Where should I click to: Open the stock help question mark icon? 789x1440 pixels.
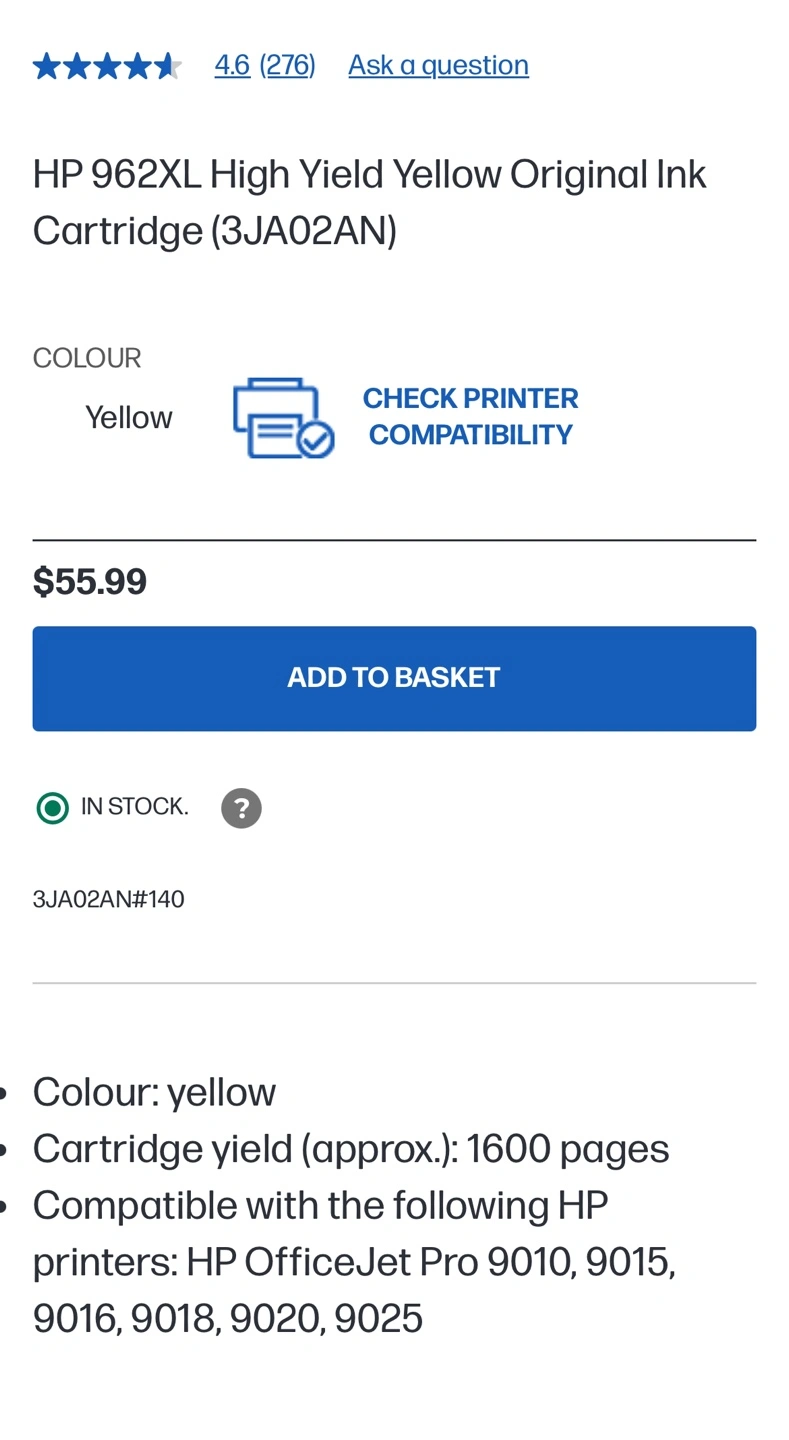pyautogui.click(x=241, y=808)
